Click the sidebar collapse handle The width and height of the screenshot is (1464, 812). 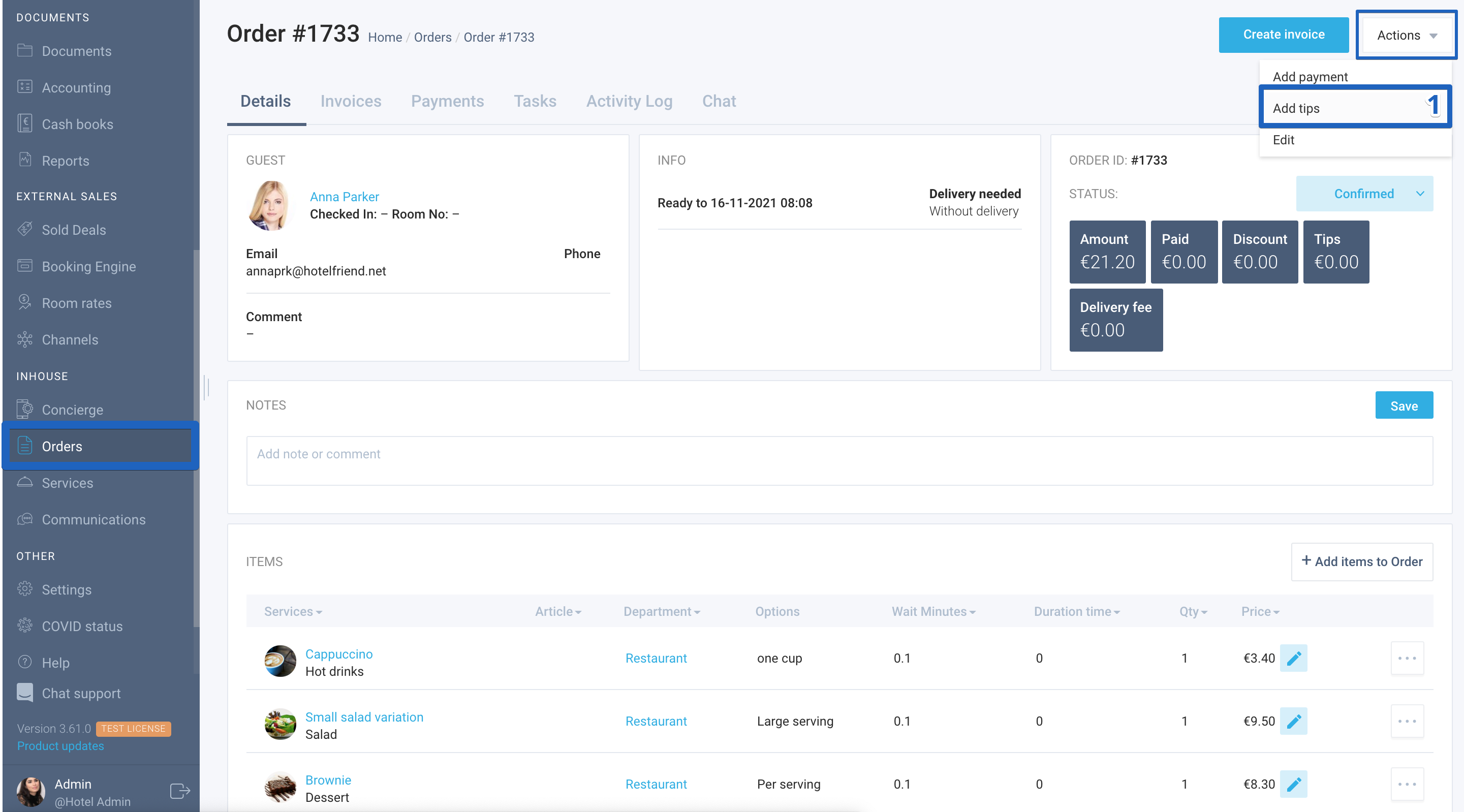click(x=207, y=387)
